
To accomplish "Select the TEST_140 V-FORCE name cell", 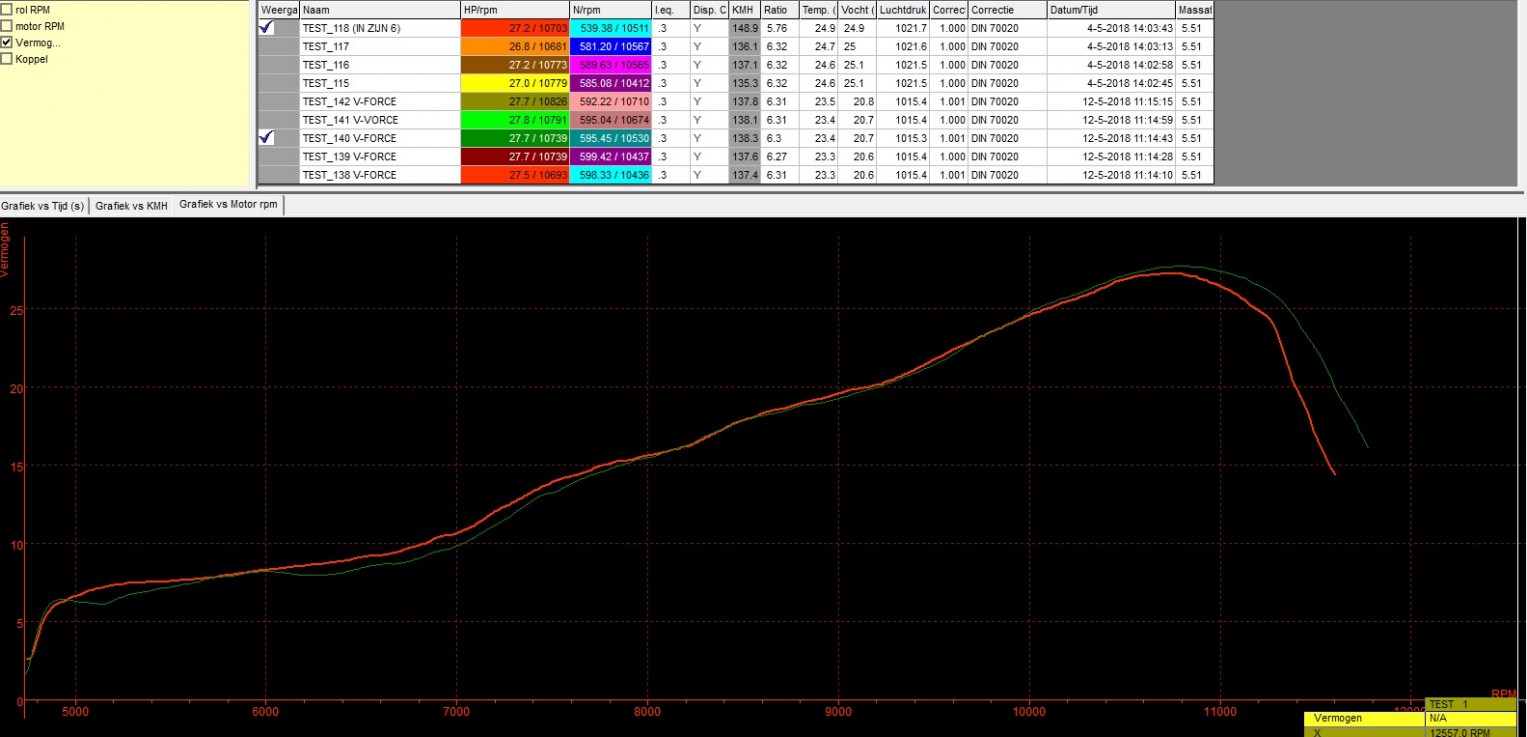I will pyautogui.click(x=380, y=138).
